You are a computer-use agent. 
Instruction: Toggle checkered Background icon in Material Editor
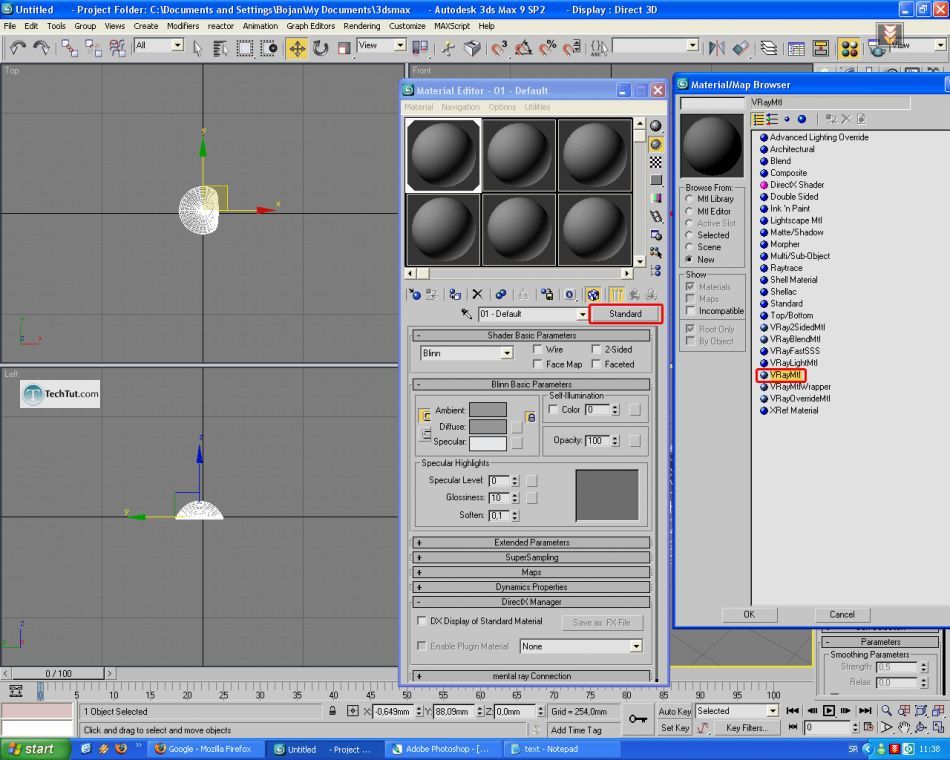tap(656, 162)
